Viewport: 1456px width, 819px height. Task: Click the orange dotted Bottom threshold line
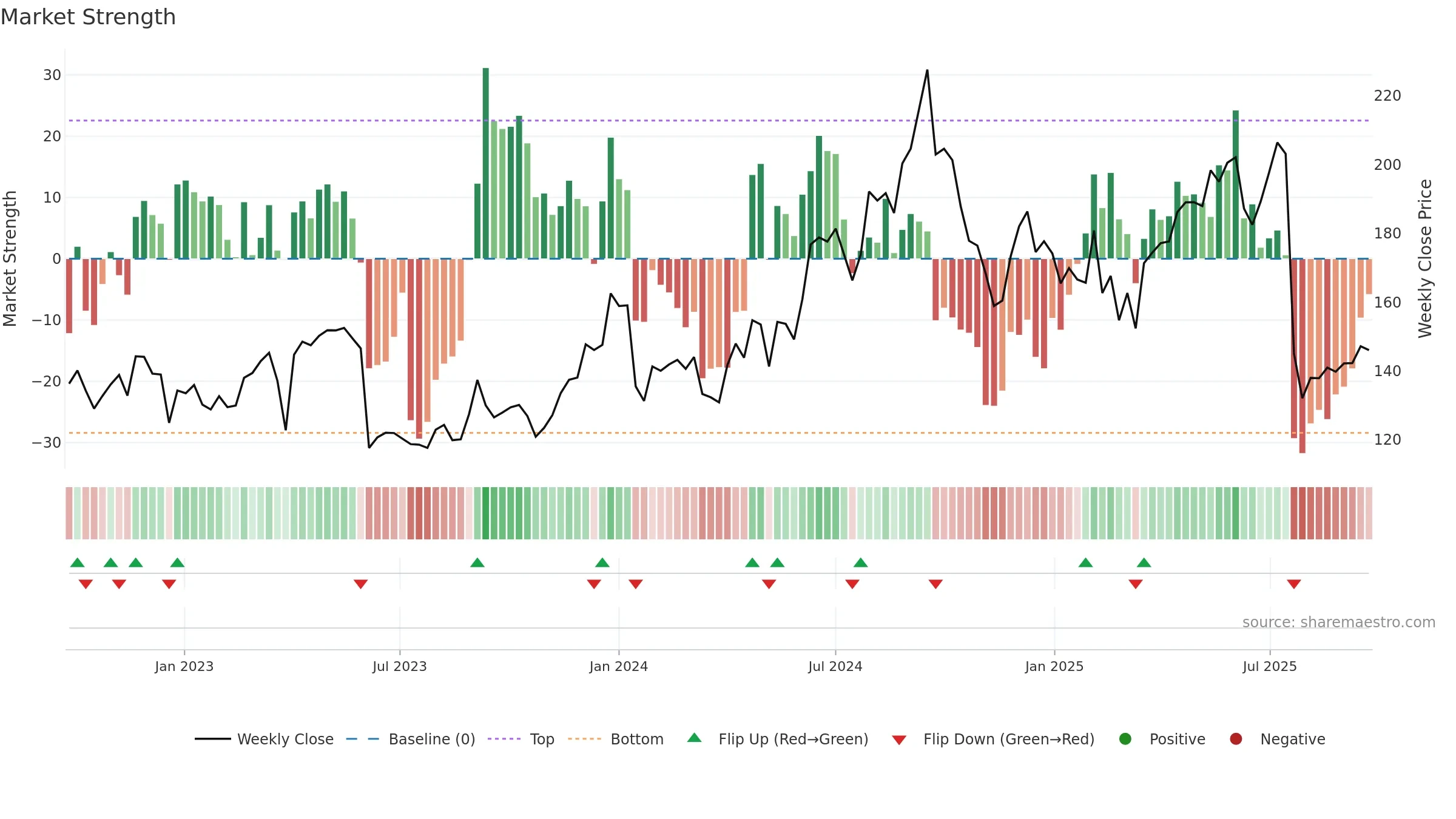[x=719, y=433]
